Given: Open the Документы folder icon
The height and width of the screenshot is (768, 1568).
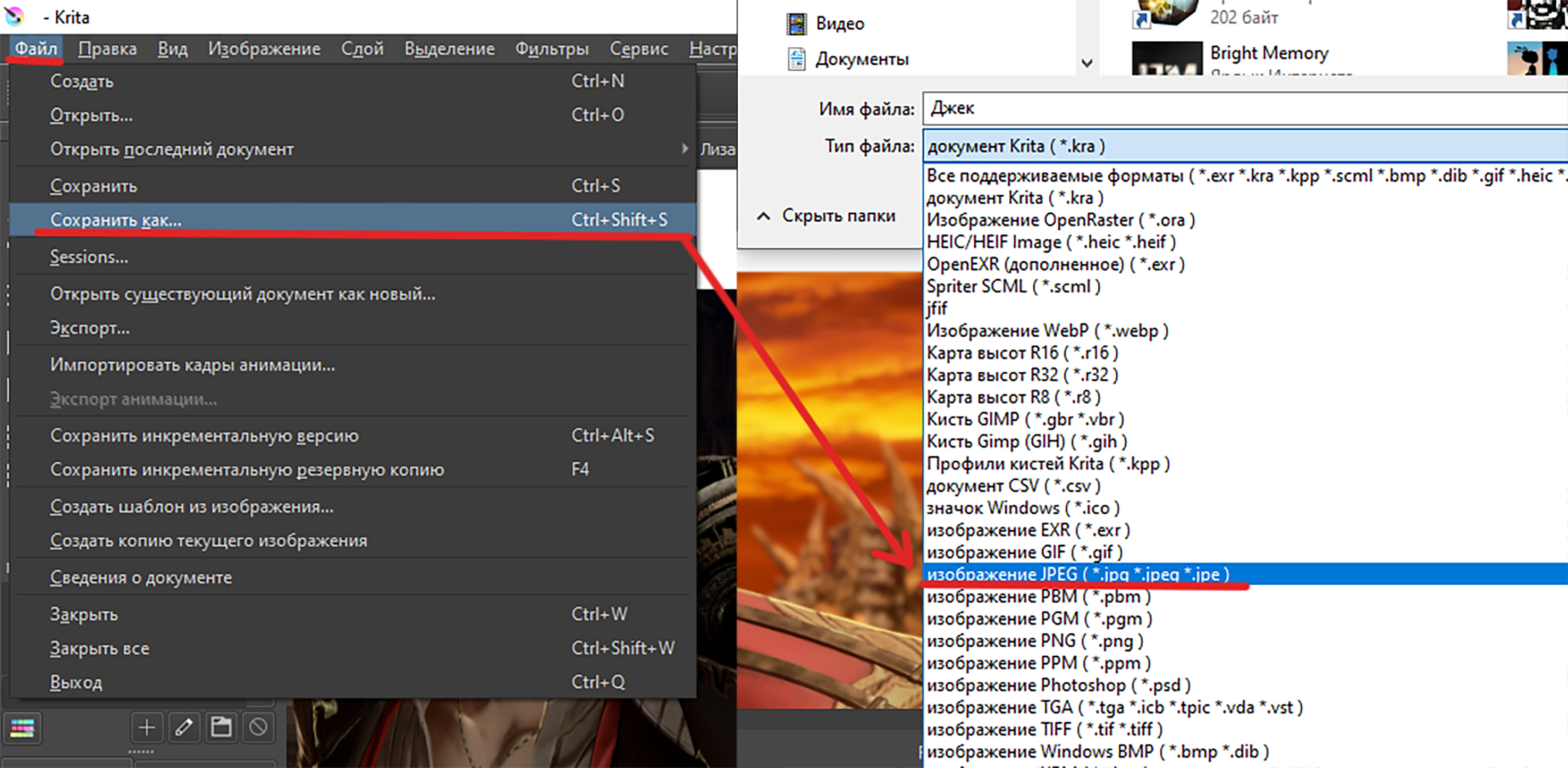Looking at the screenshot, I should 796,59.
